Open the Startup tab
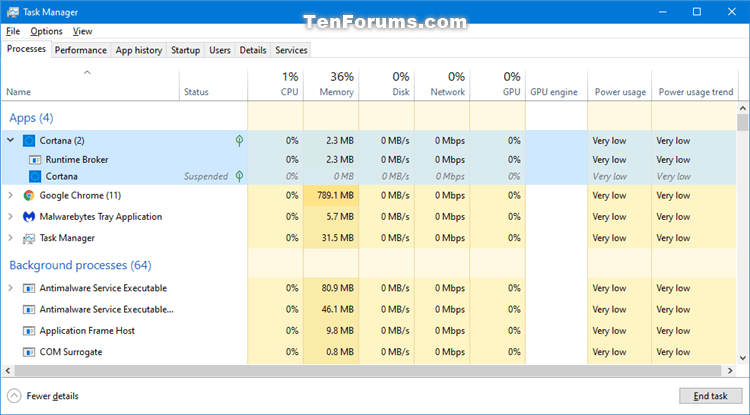The width and height of the screenshot is (750, 415). [186, 50]
